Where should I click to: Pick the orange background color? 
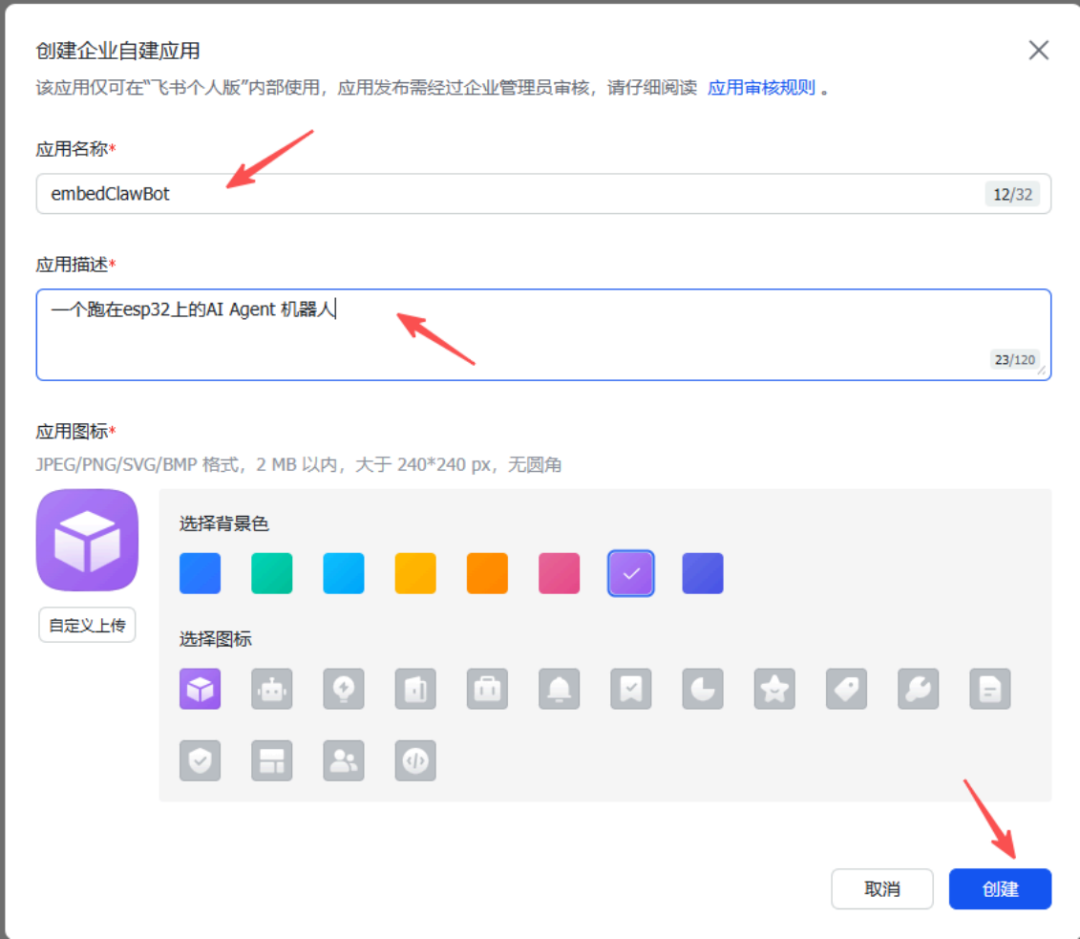click(487, 573)
